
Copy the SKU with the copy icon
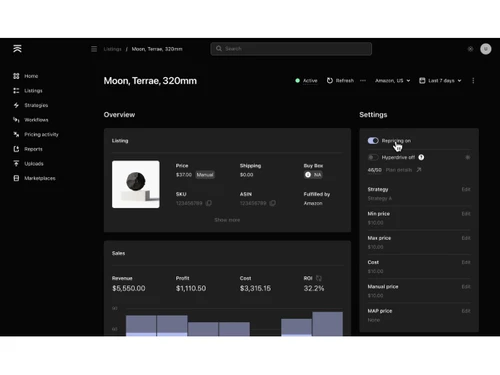click(x=209, y=203)
